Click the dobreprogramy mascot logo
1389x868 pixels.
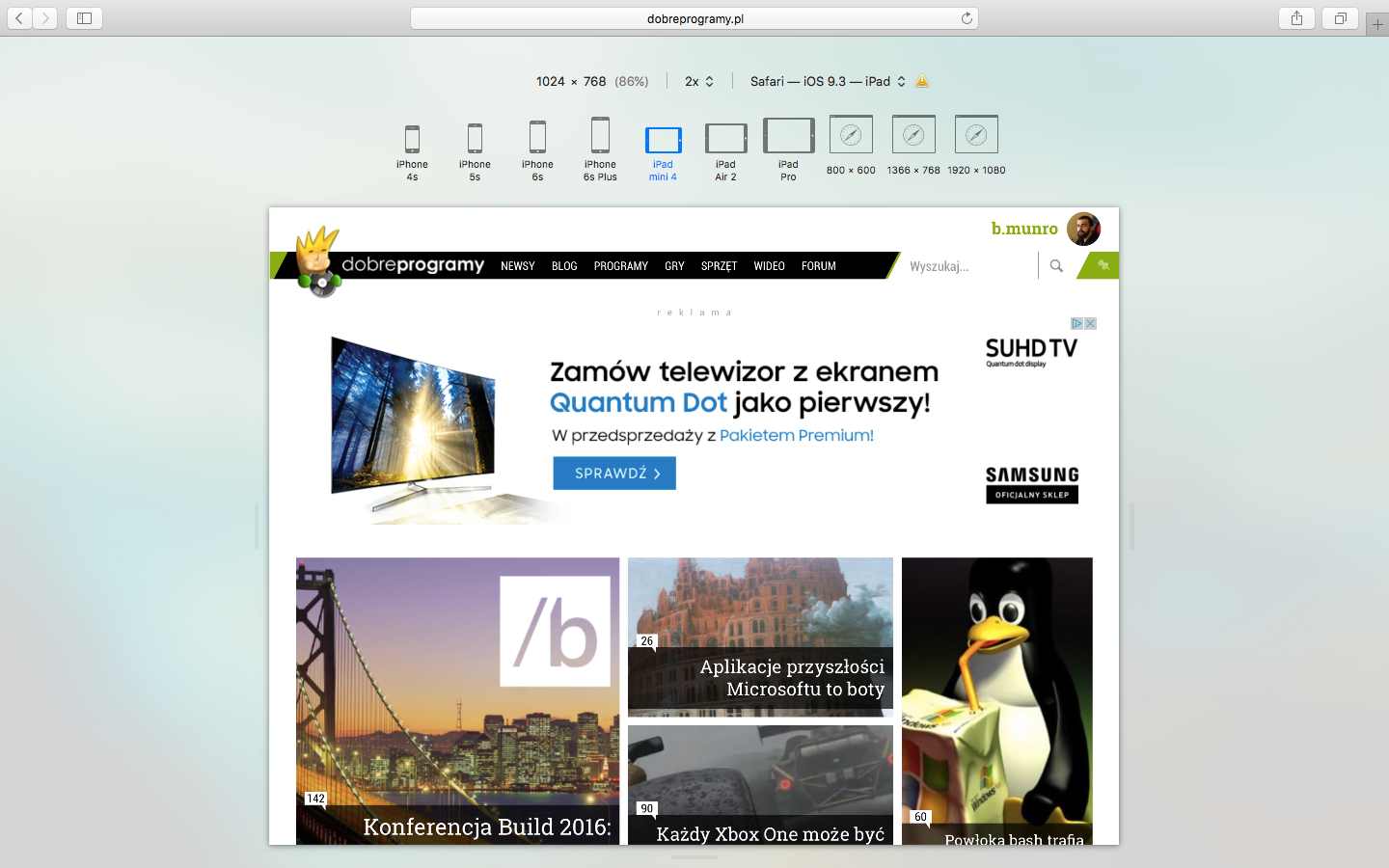click(318, 261)
